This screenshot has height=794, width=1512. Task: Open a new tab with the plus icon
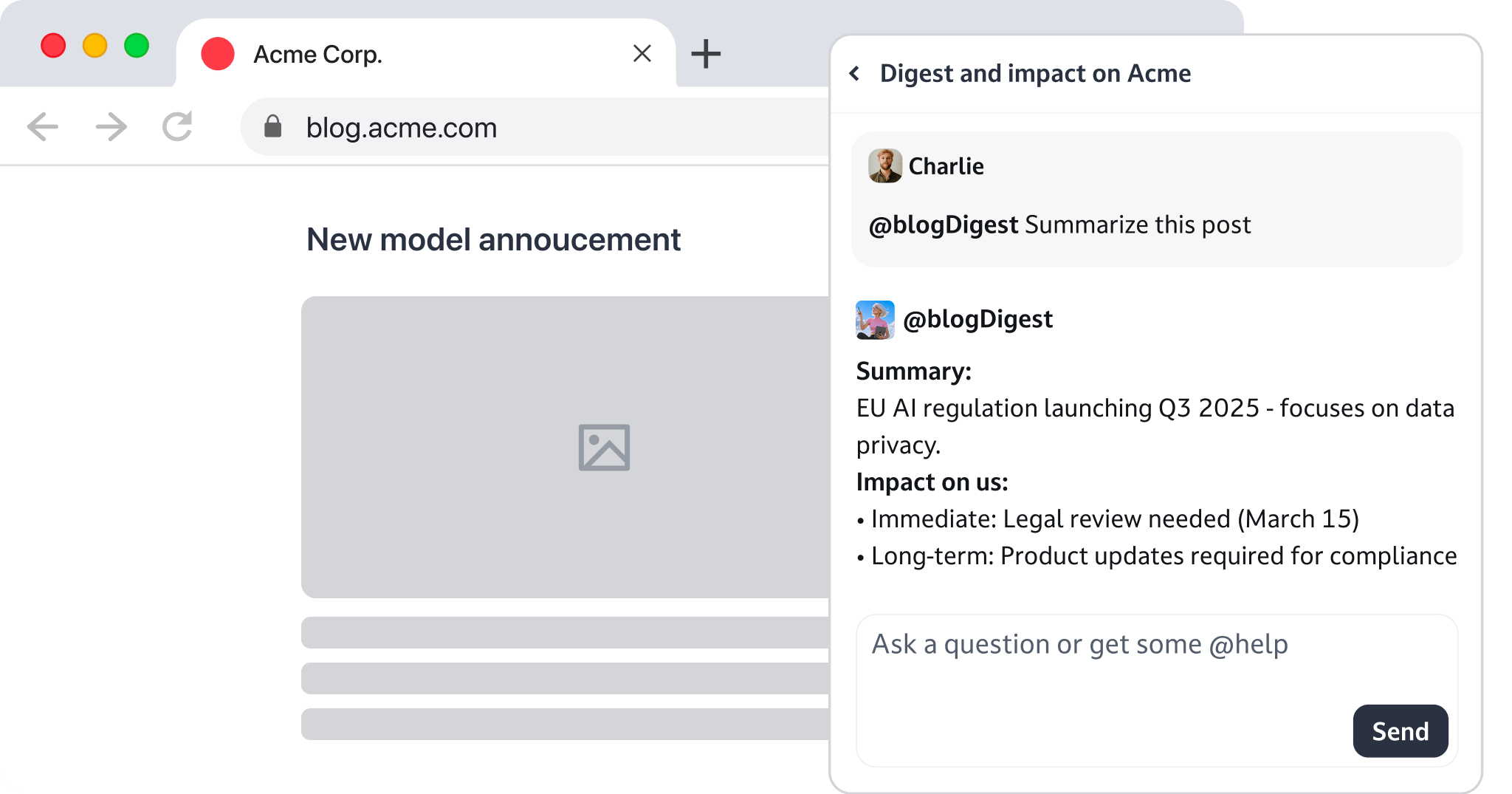(x=706, y=53)
